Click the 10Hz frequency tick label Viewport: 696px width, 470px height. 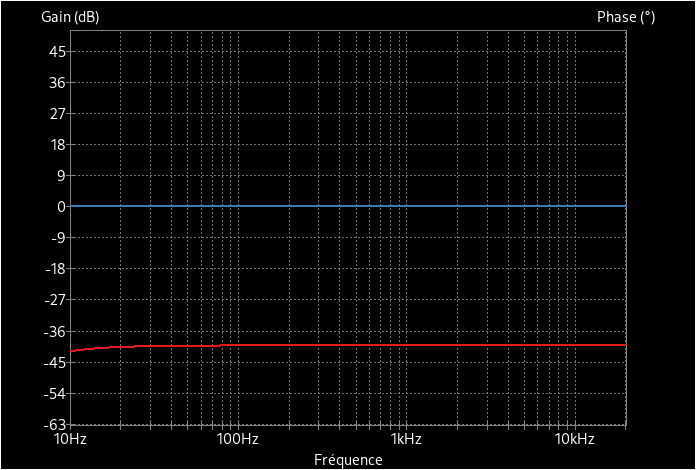click(x=70, y=439)
